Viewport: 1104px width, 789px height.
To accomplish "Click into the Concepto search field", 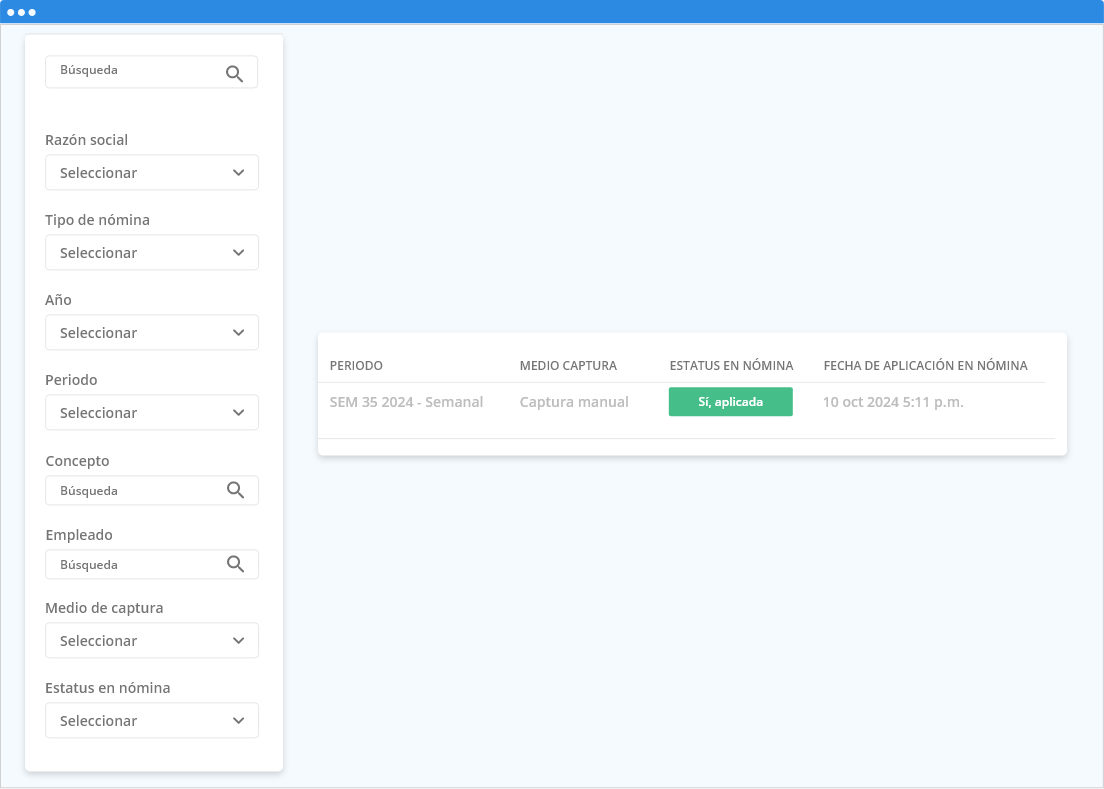I will pos(135,491).
